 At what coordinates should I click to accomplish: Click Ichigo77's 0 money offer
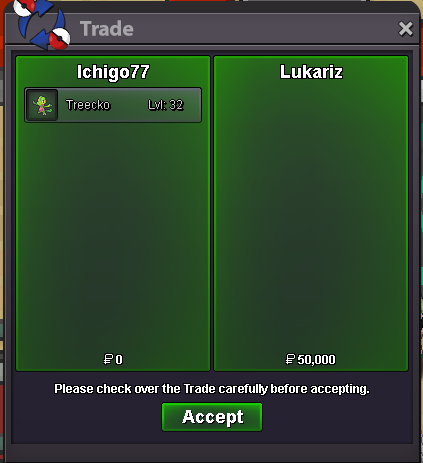pos(113,359)
